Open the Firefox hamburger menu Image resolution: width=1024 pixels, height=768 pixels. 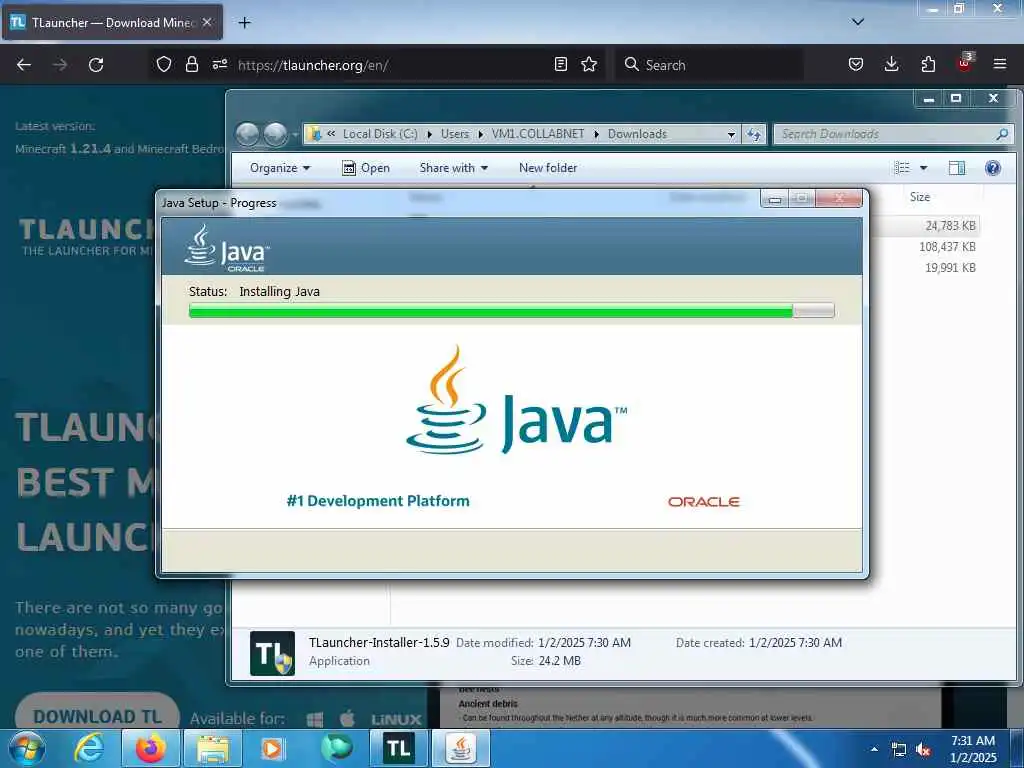pos(1000,64)
